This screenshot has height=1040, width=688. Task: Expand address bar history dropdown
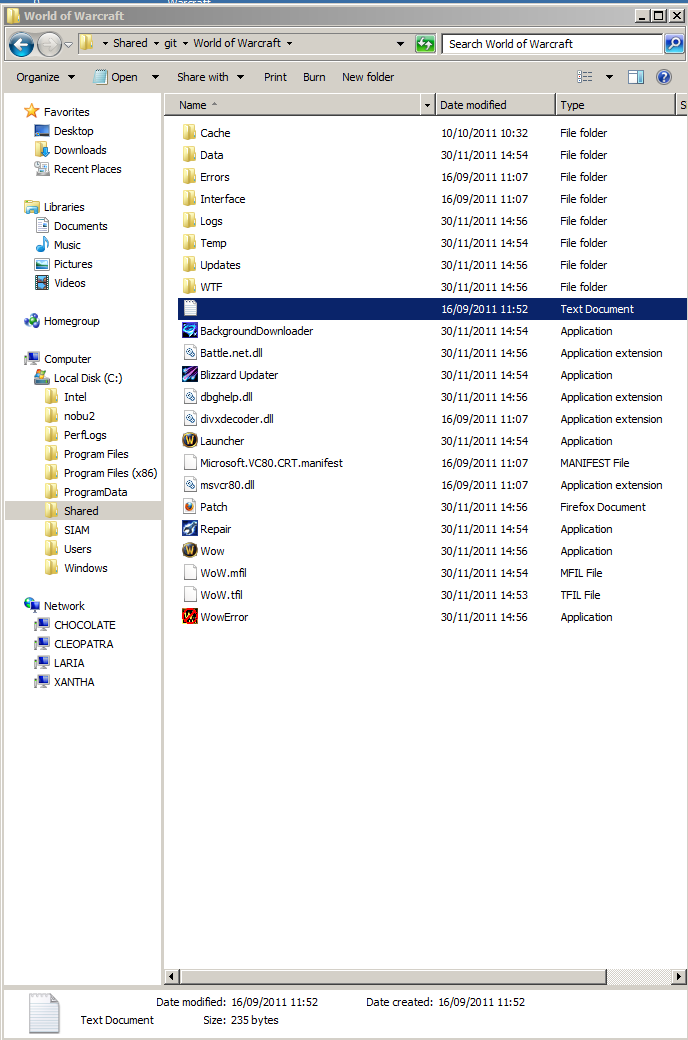tap(400, 44)
